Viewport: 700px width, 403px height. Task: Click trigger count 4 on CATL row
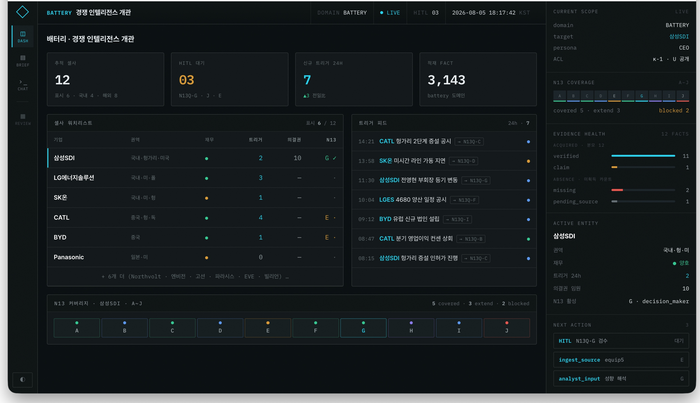[x=260, y=218]
